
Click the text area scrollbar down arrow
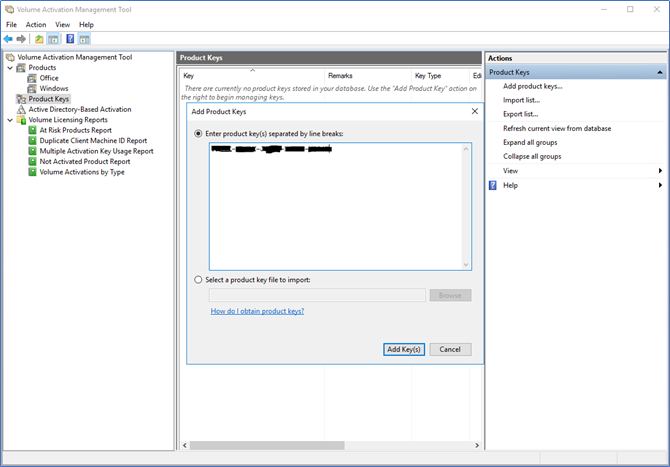pyautogui.click(x=466, y=264)
